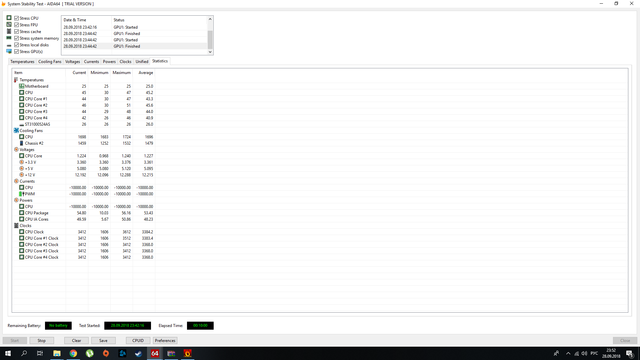The image size is (640, 360).
Task: Click the log list down arrow
Action: 210,52
